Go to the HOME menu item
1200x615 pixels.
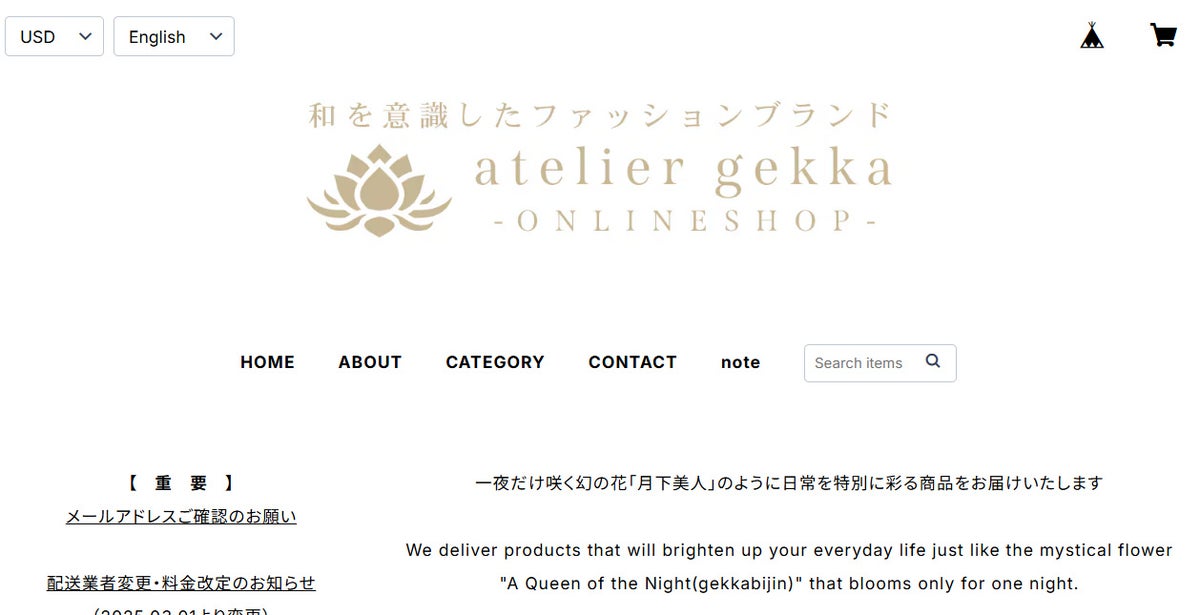pyautogui.click(x=267, y=362)
